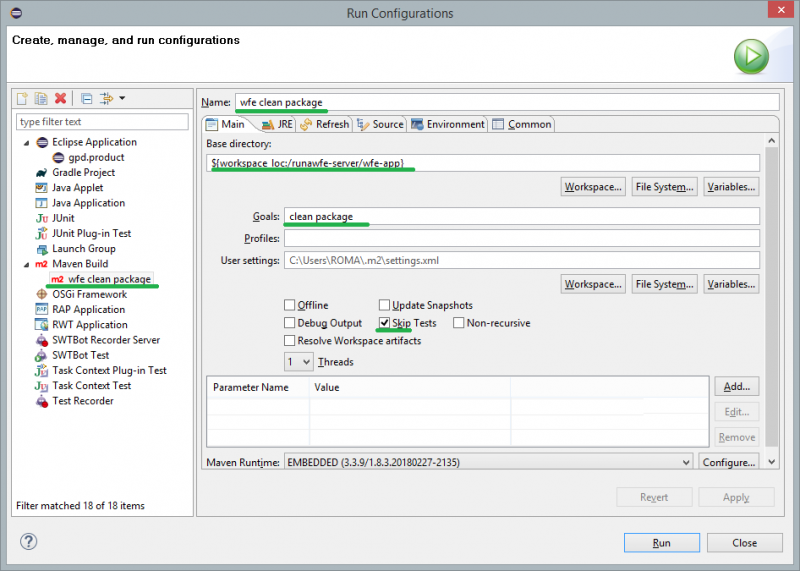
Task: Click the scrollbar down arrow in Main tab
Action: click(771, 462)
